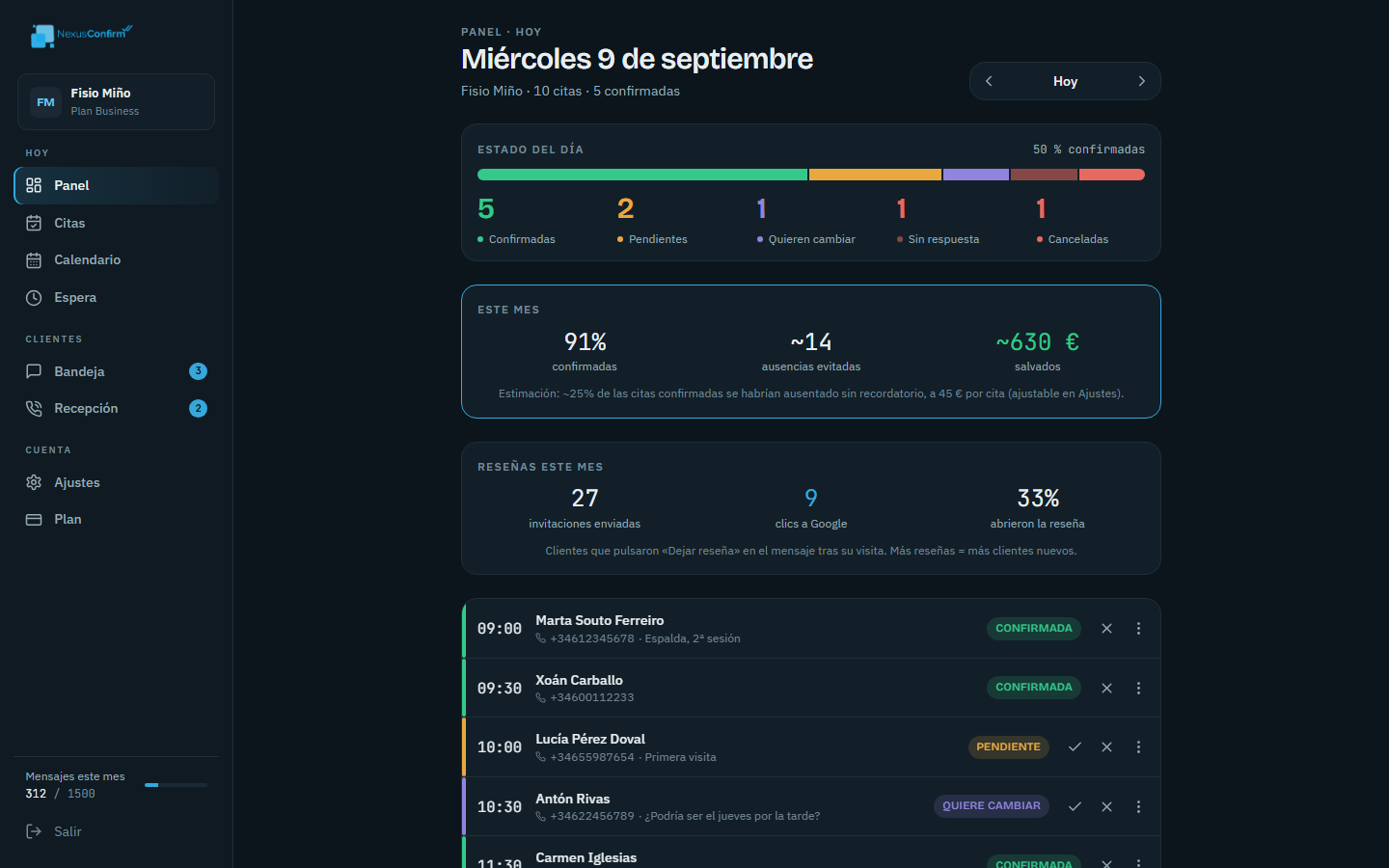Click the CONFIRMADA badge for Xoán Carballo

1033,688
